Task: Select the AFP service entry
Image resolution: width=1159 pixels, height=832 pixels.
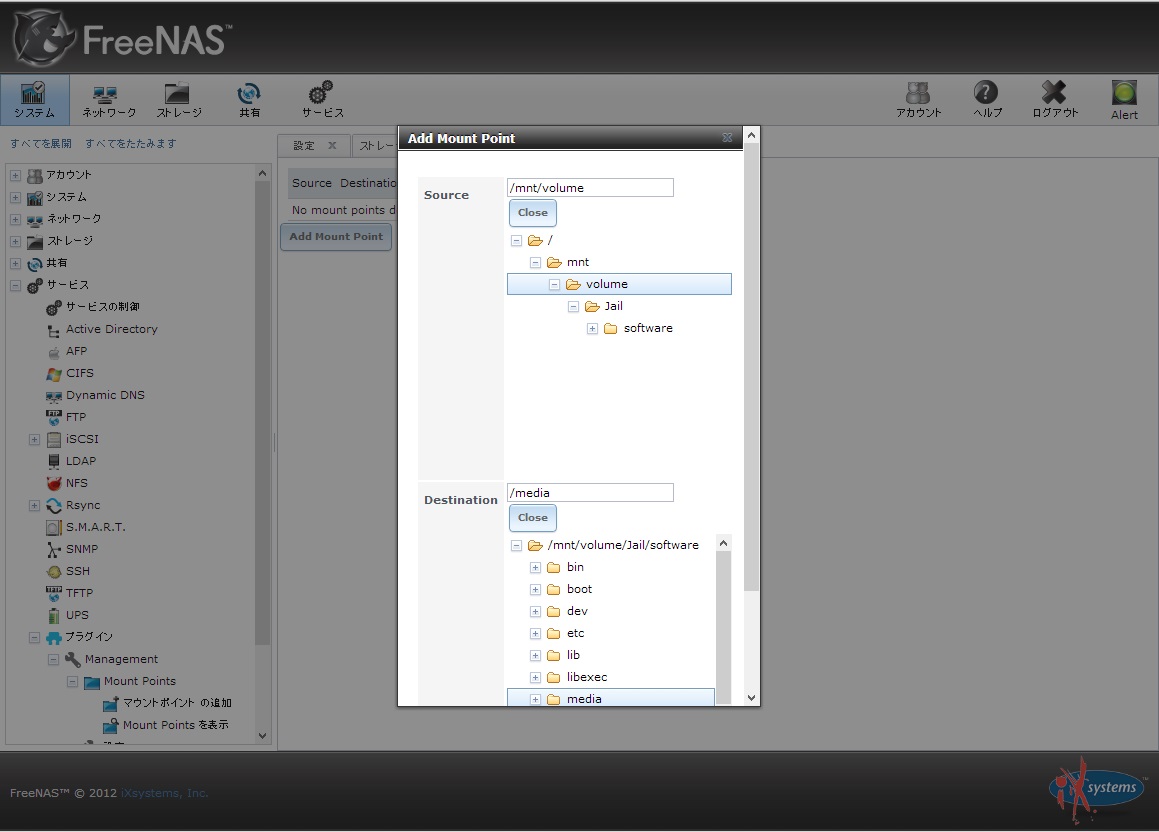Action: [76, 351]
